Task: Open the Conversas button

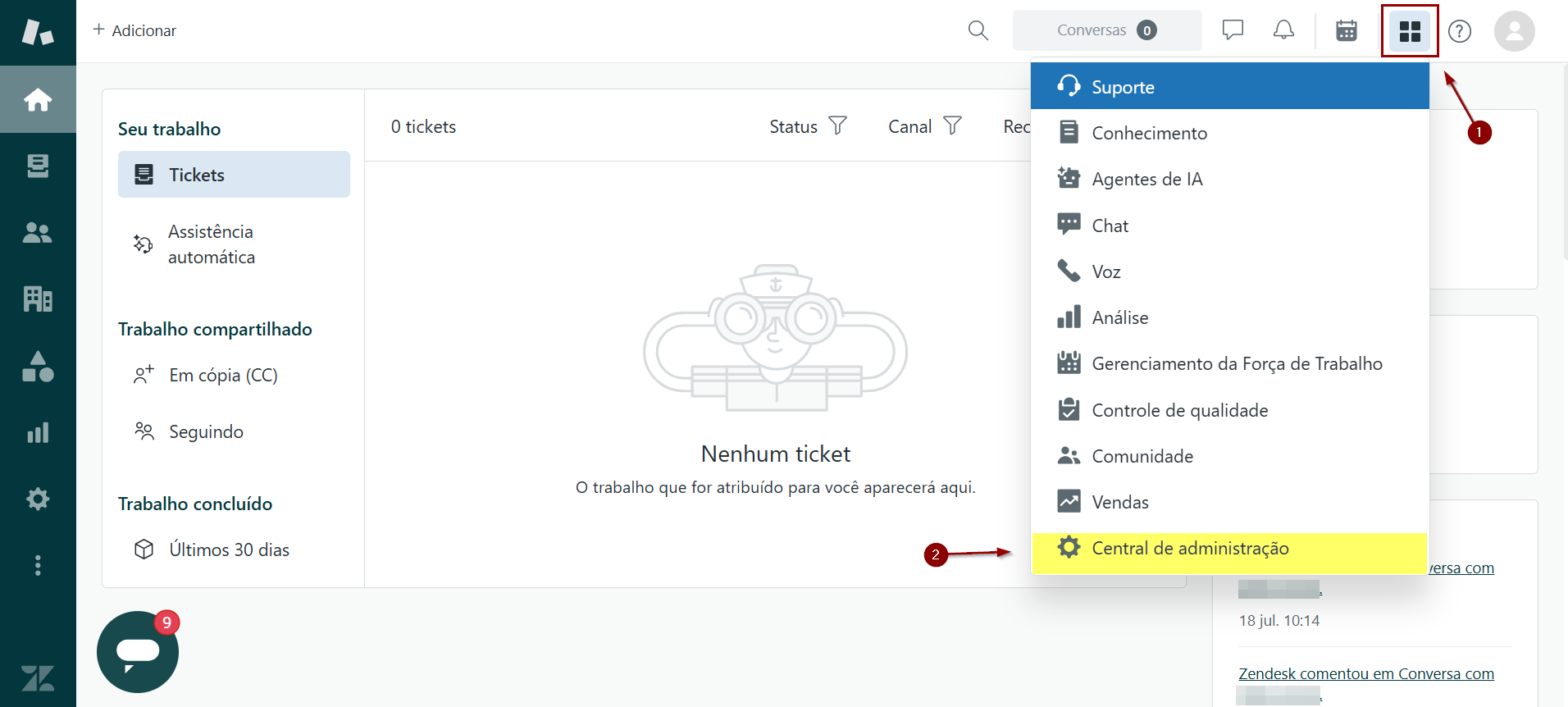Action: click(1106, 30)
